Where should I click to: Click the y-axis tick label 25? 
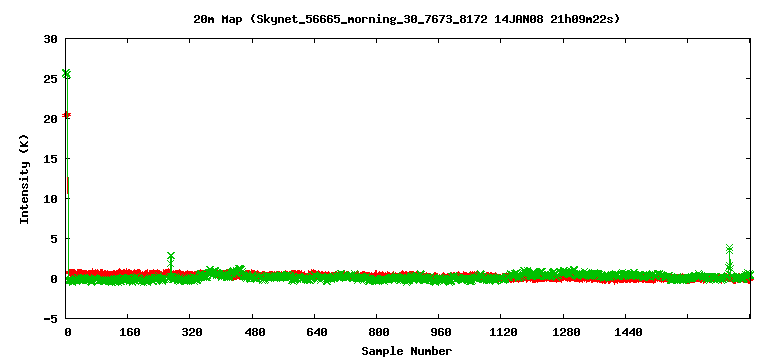pos(51,78)
